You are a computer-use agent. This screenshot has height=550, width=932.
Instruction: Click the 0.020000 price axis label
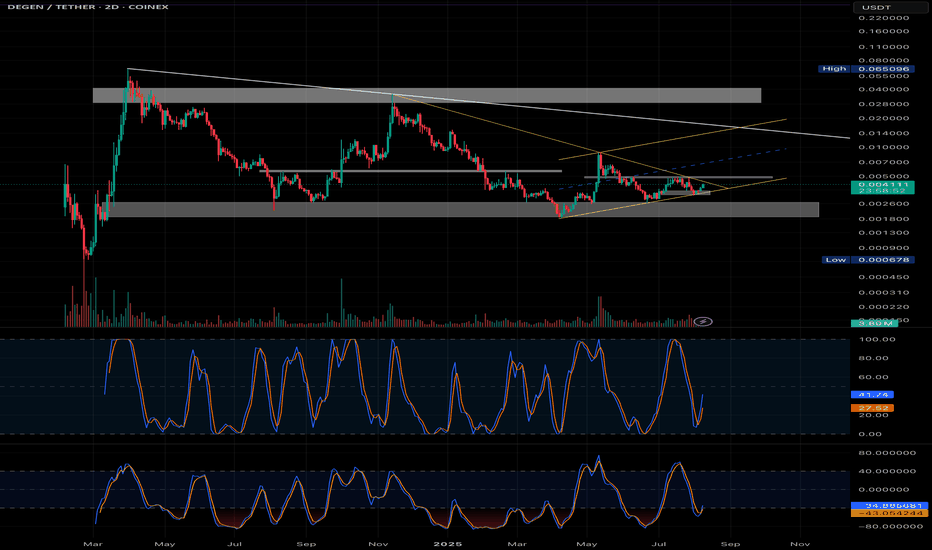(884, 118)
